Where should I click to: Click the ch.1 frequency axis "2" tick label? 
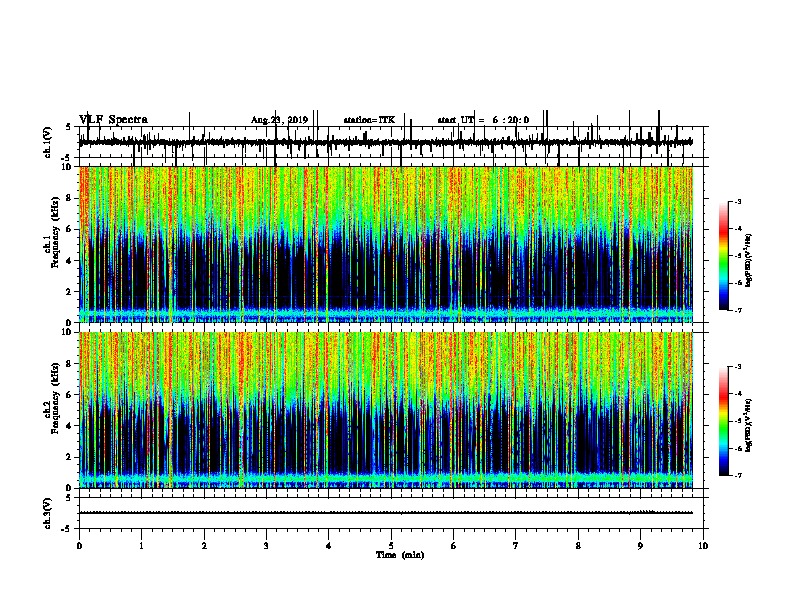click(70, 292)
